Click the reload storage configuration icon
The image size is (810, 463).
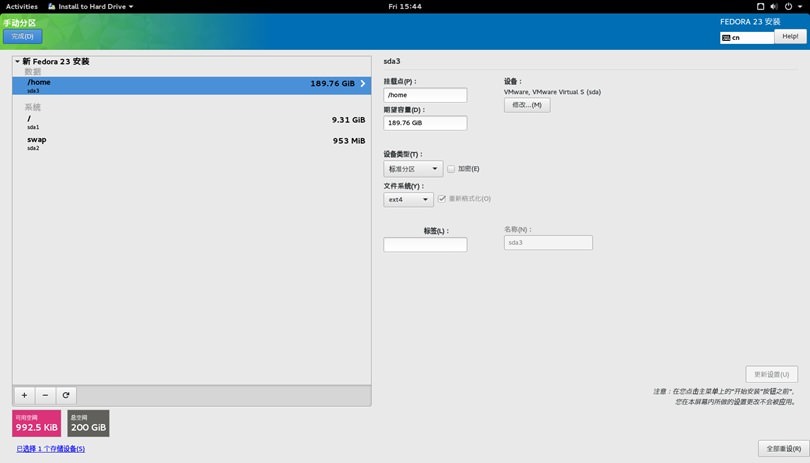[x=66, y=395]
